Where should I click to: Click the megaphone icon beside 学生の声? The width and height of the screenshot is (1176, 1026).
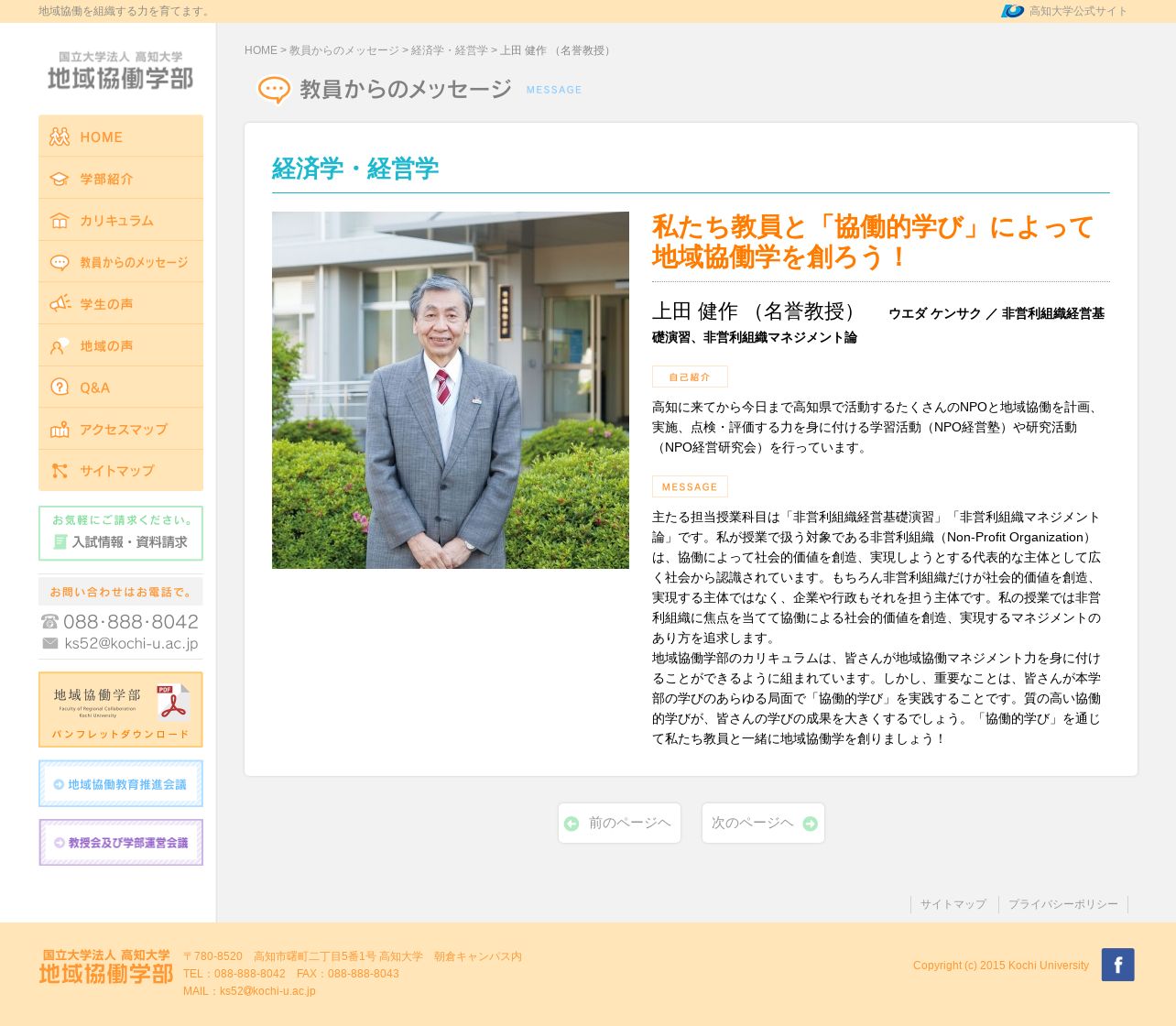pos(60,303)
